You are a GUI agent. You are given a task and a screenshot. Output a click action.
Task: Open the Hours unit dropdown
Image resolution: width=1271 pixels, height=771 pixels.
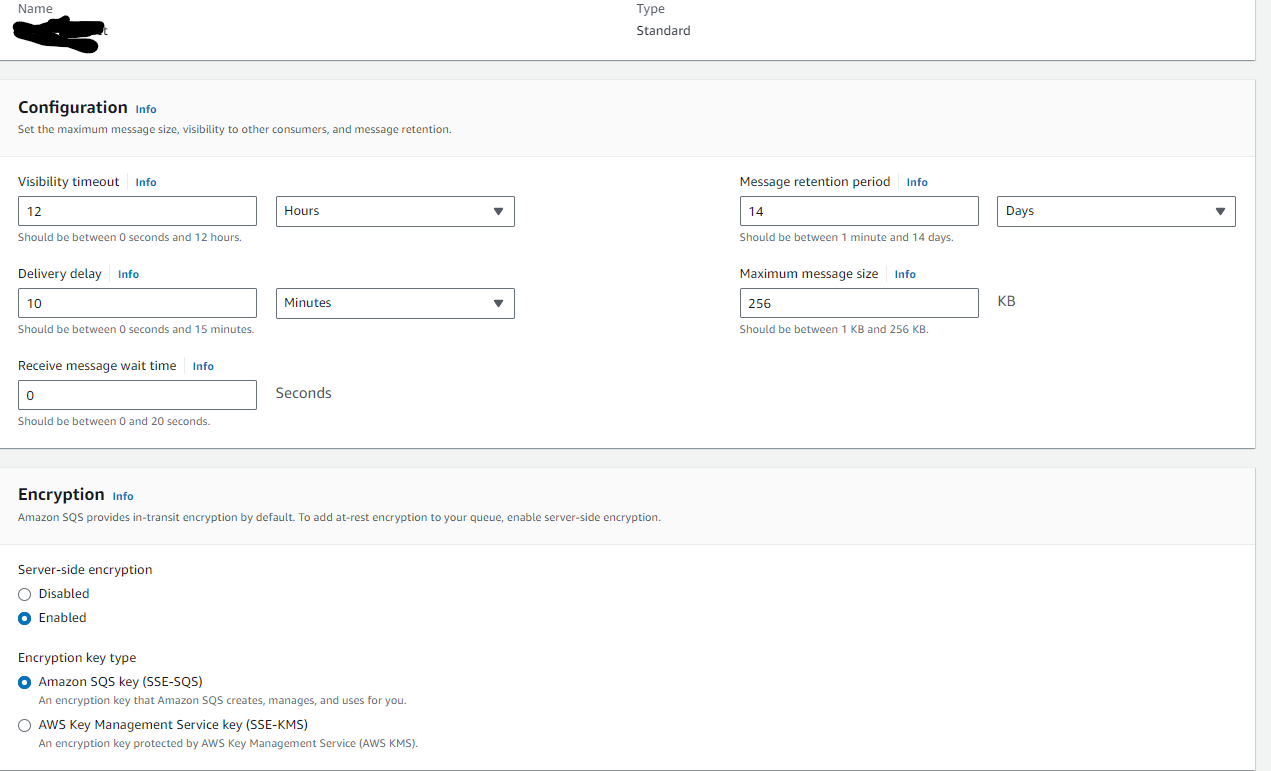click(395, 211)
